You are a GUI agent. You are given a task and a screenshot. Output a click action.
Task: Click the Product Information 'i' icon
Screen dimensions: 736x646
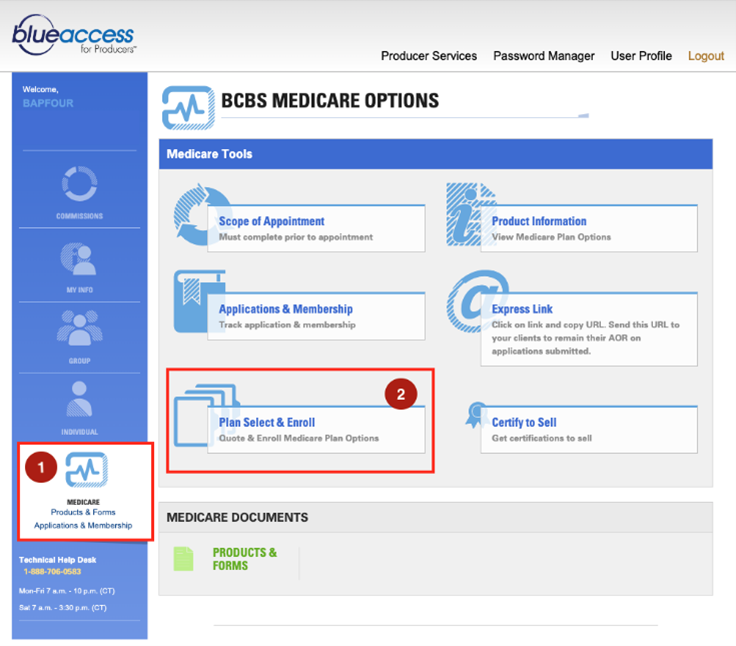(468, 213)
